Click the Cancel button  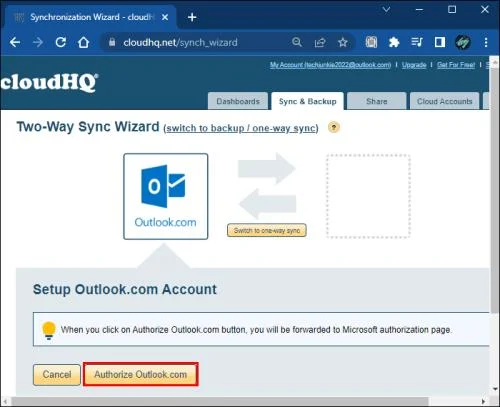pyautogui.click(x=57, y=374)
